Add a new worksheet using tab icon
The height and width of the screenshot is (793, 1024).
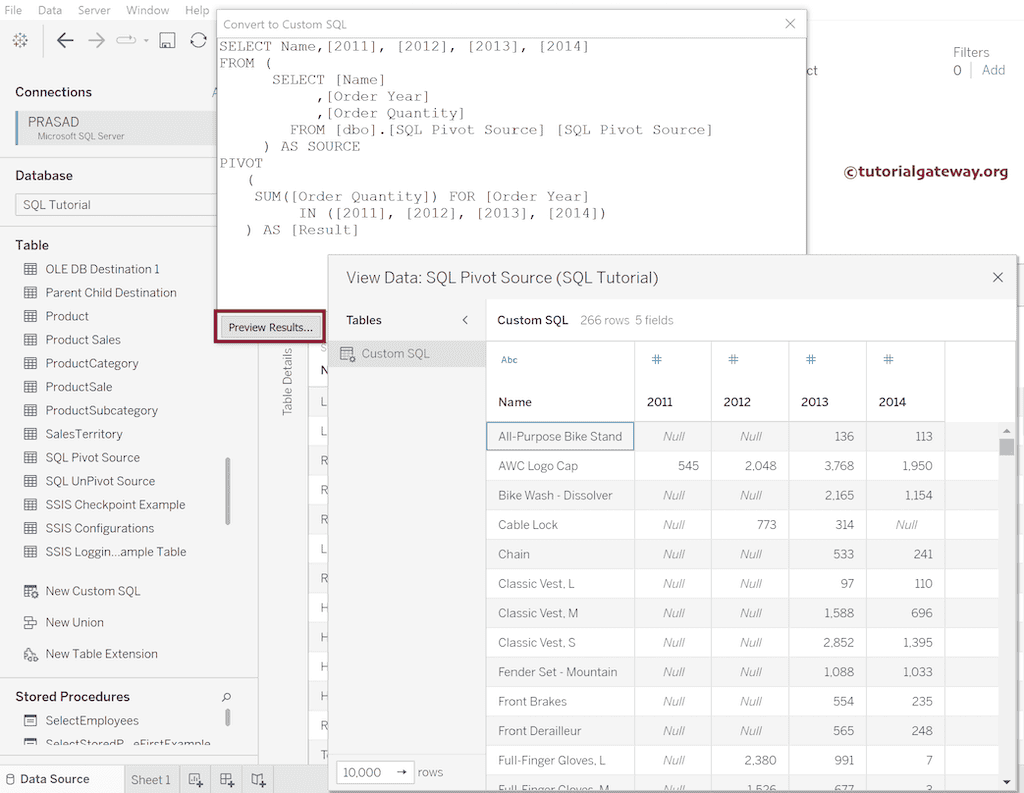click(x=196, y=780)
